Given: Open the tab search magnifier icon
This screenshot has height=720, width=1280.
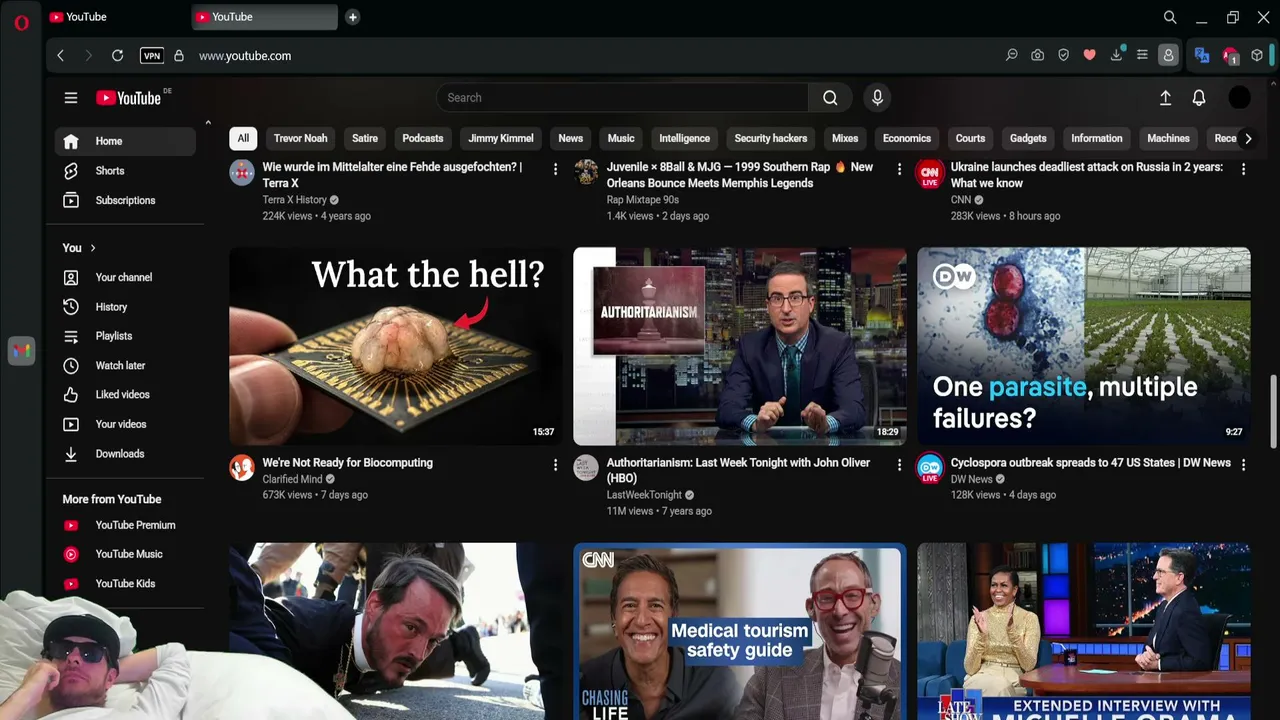Looking at the screenshot, I should (x=1170, y=17).
